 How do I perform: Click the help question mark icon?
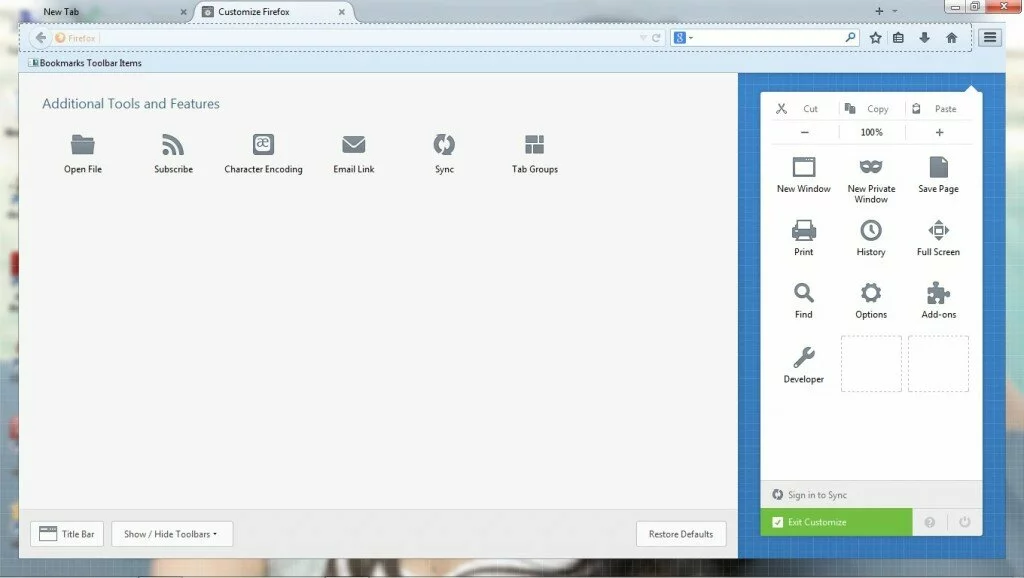929,522
